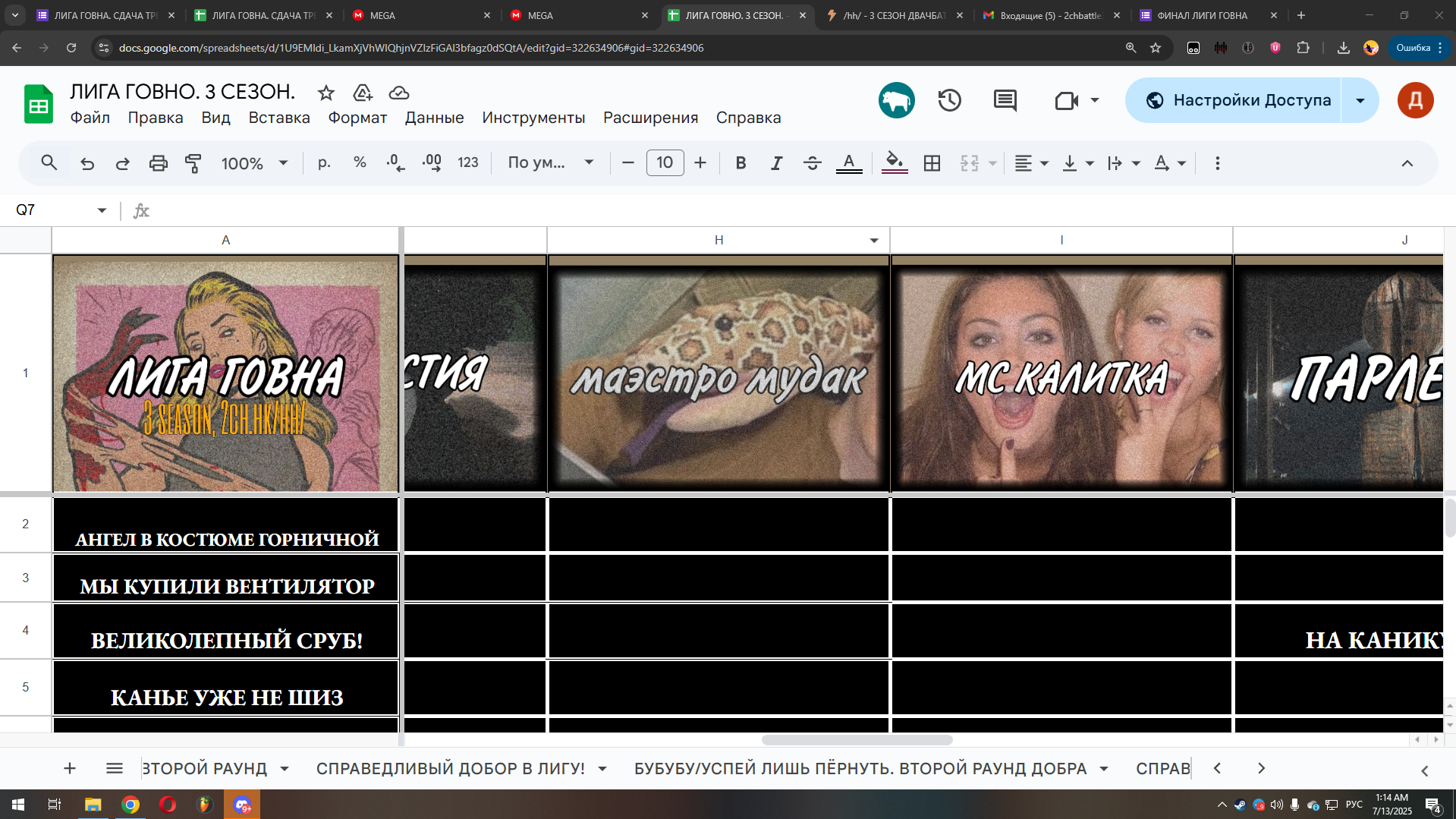Open the merge cells dropdown arrow
1456x819 pixels.
(x=992, y=163)
